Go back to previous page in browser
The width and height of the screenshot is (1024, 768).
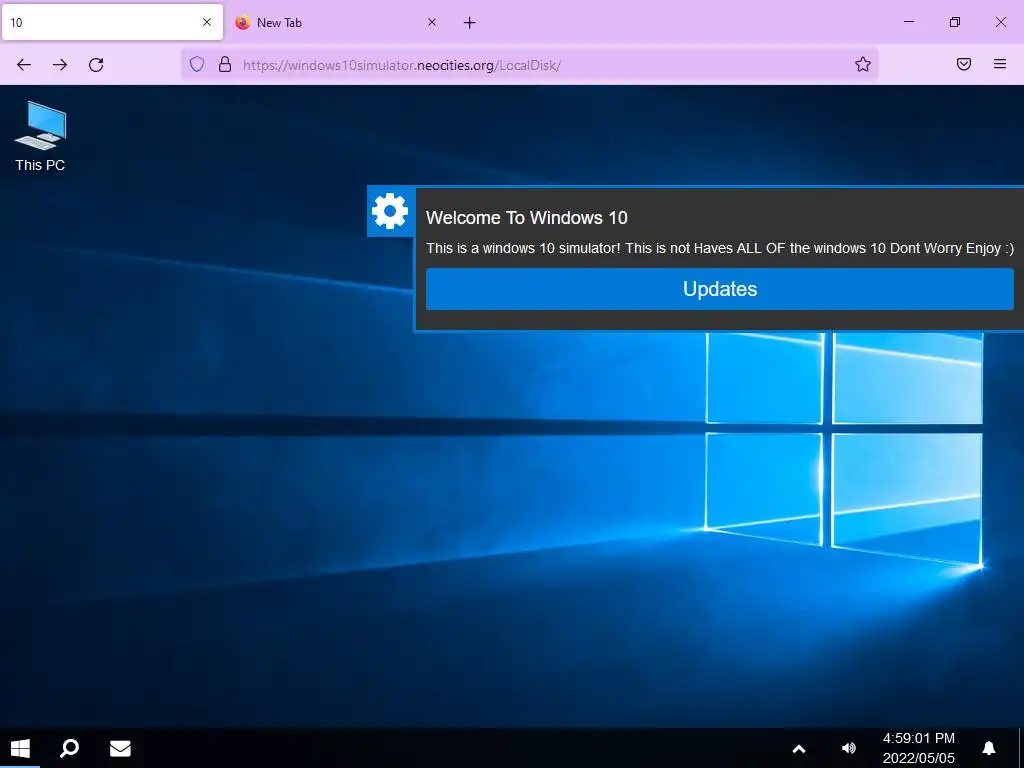tap(24, 65)
